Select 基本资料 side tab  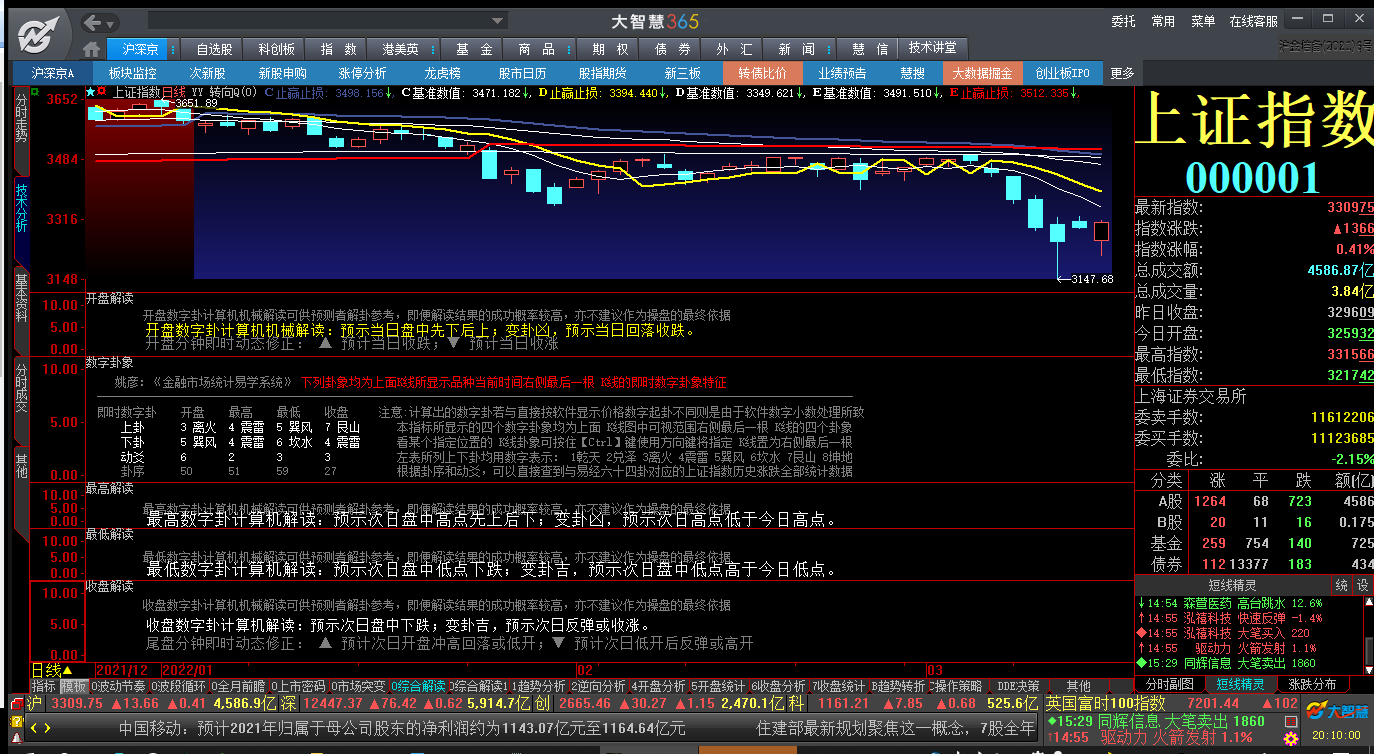(x=21, y=310)
